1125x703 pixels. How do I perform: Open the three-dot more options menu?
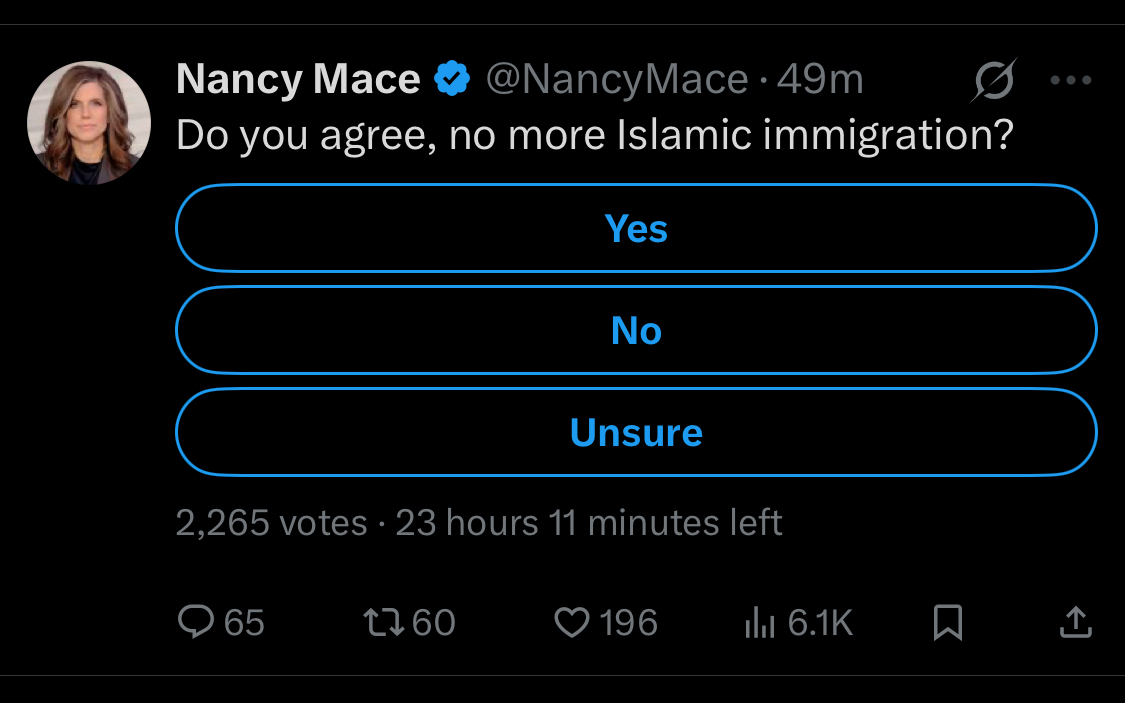point(1070,81)
